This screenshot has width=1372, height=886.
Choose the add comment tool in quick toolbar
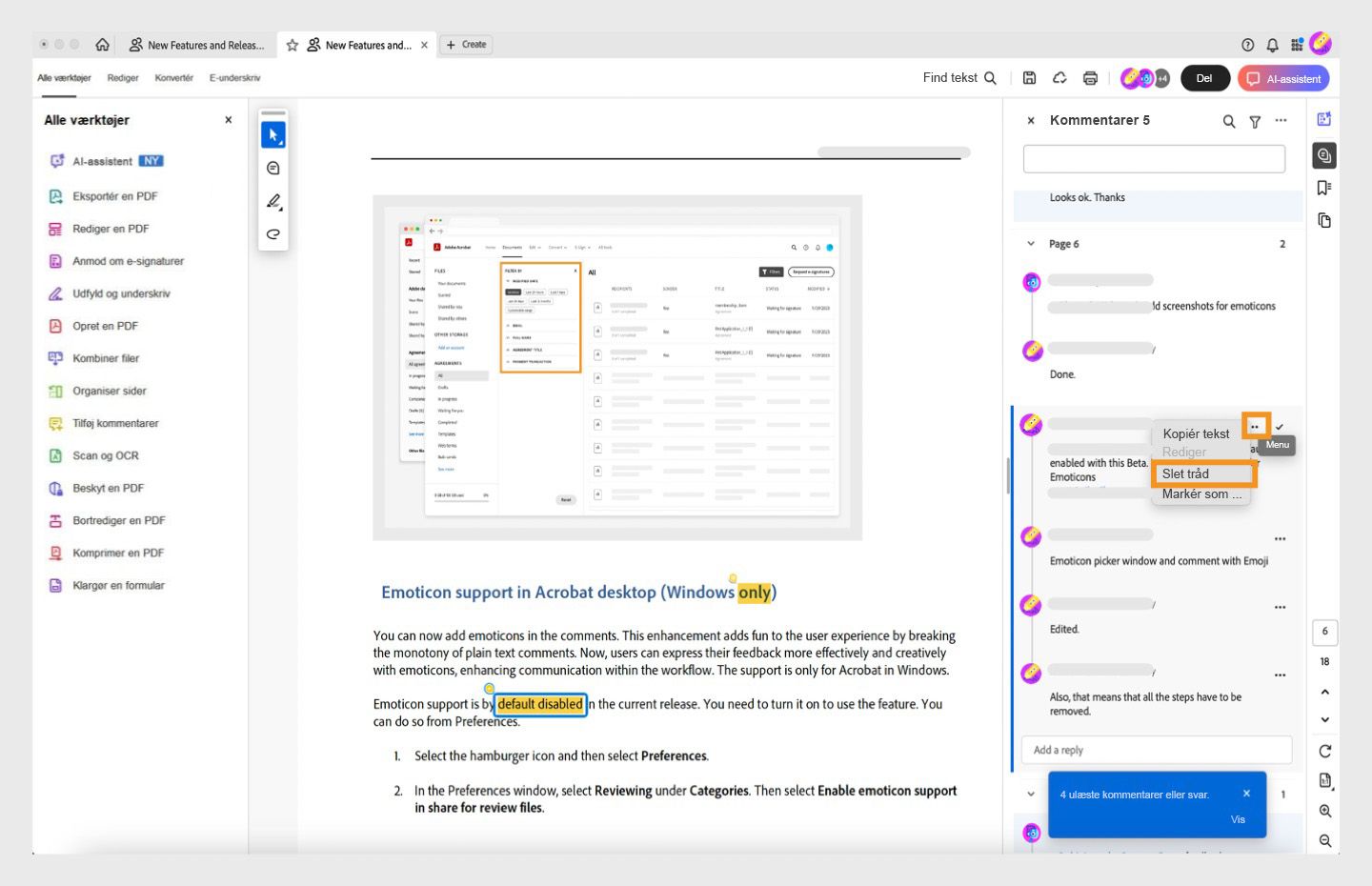click(x=273, y=169)
